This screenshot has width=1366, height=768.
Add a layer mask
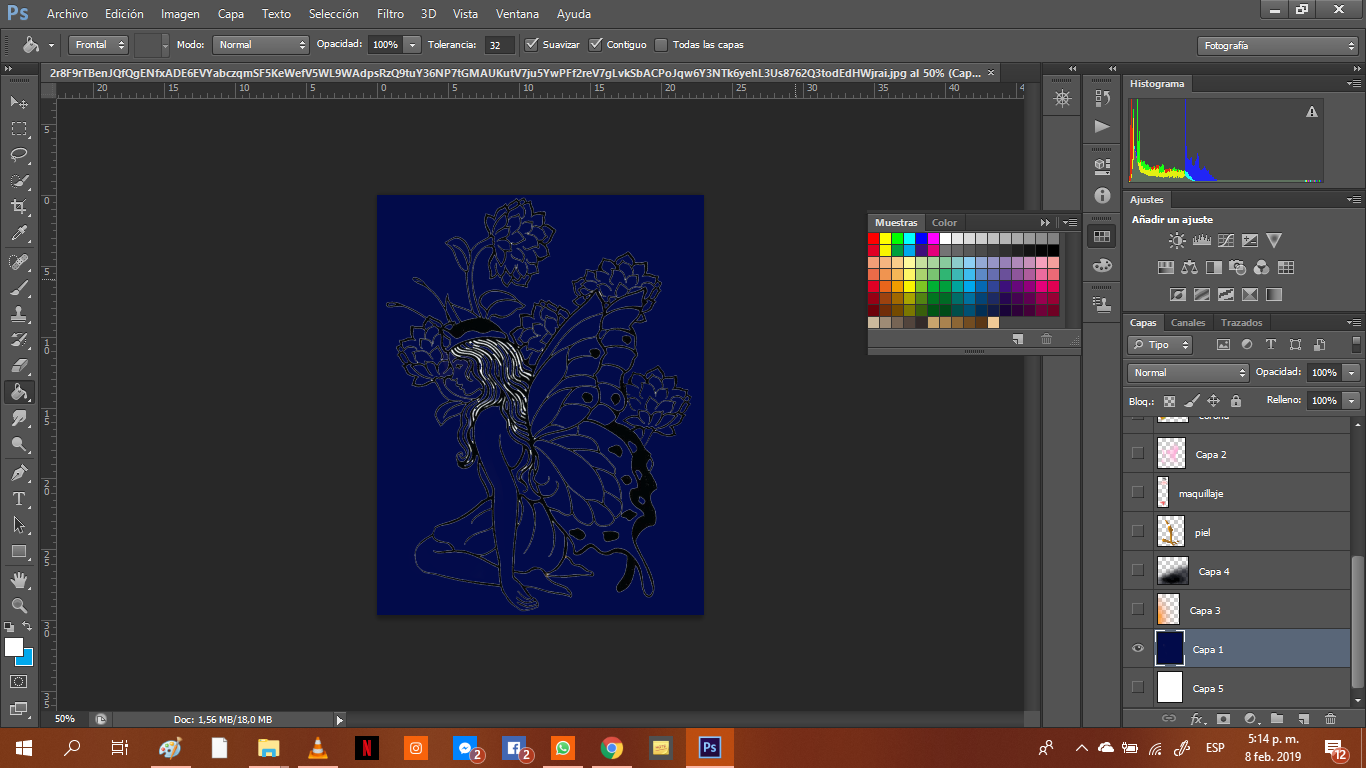pyautogui.click(x=1223, y=719)
